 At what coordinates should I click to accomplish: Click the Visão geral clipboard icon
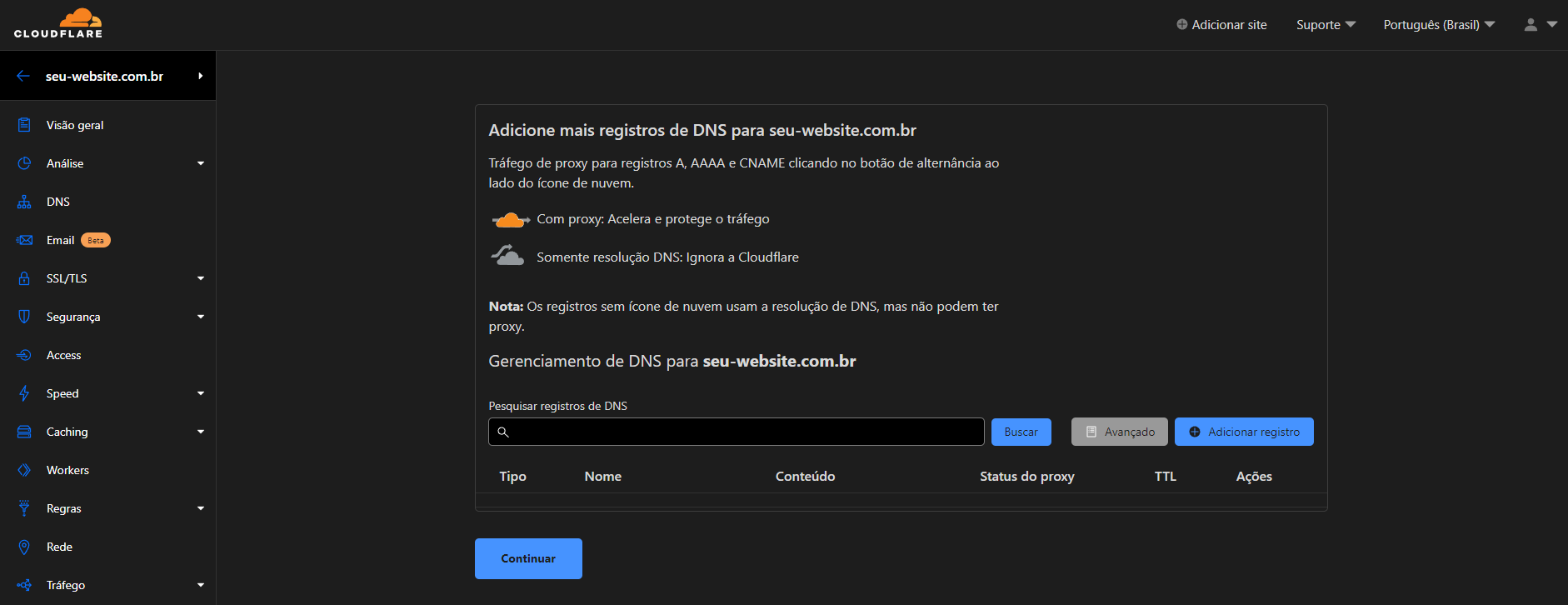click(x=24, y=125)
